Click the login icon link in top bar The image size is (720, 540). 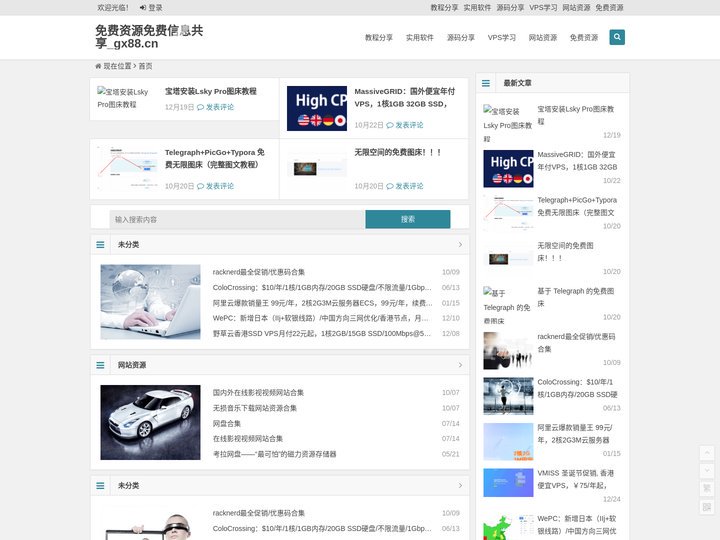tap(143, 7)
